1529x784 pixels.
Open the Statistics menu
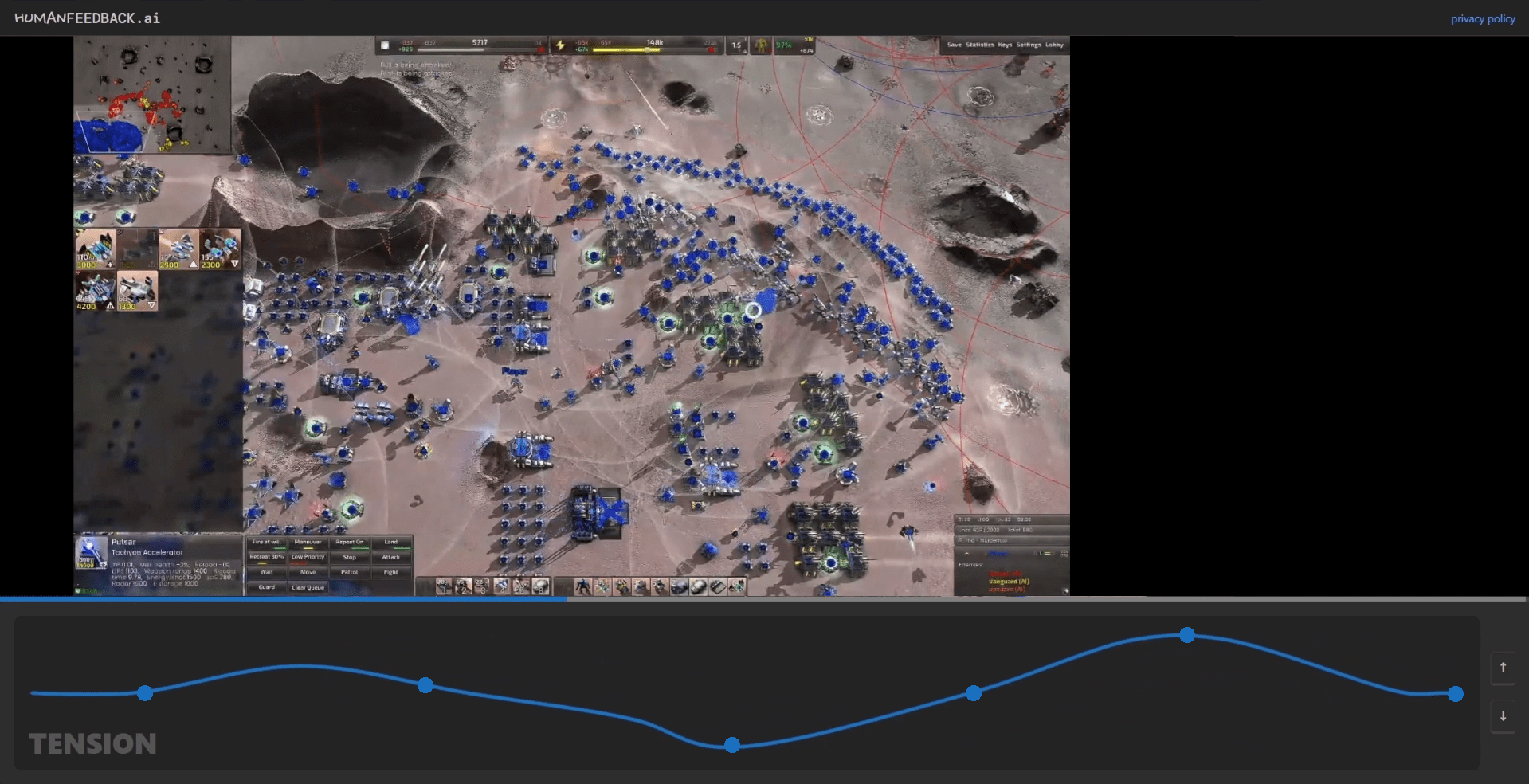979,45
